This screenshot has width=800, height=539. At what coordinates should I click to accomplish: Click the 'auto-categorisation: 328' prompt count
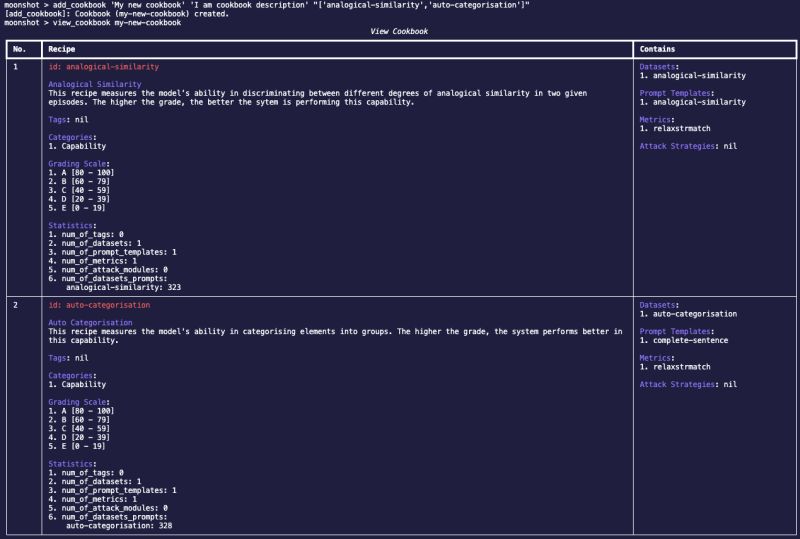point(119,526)
